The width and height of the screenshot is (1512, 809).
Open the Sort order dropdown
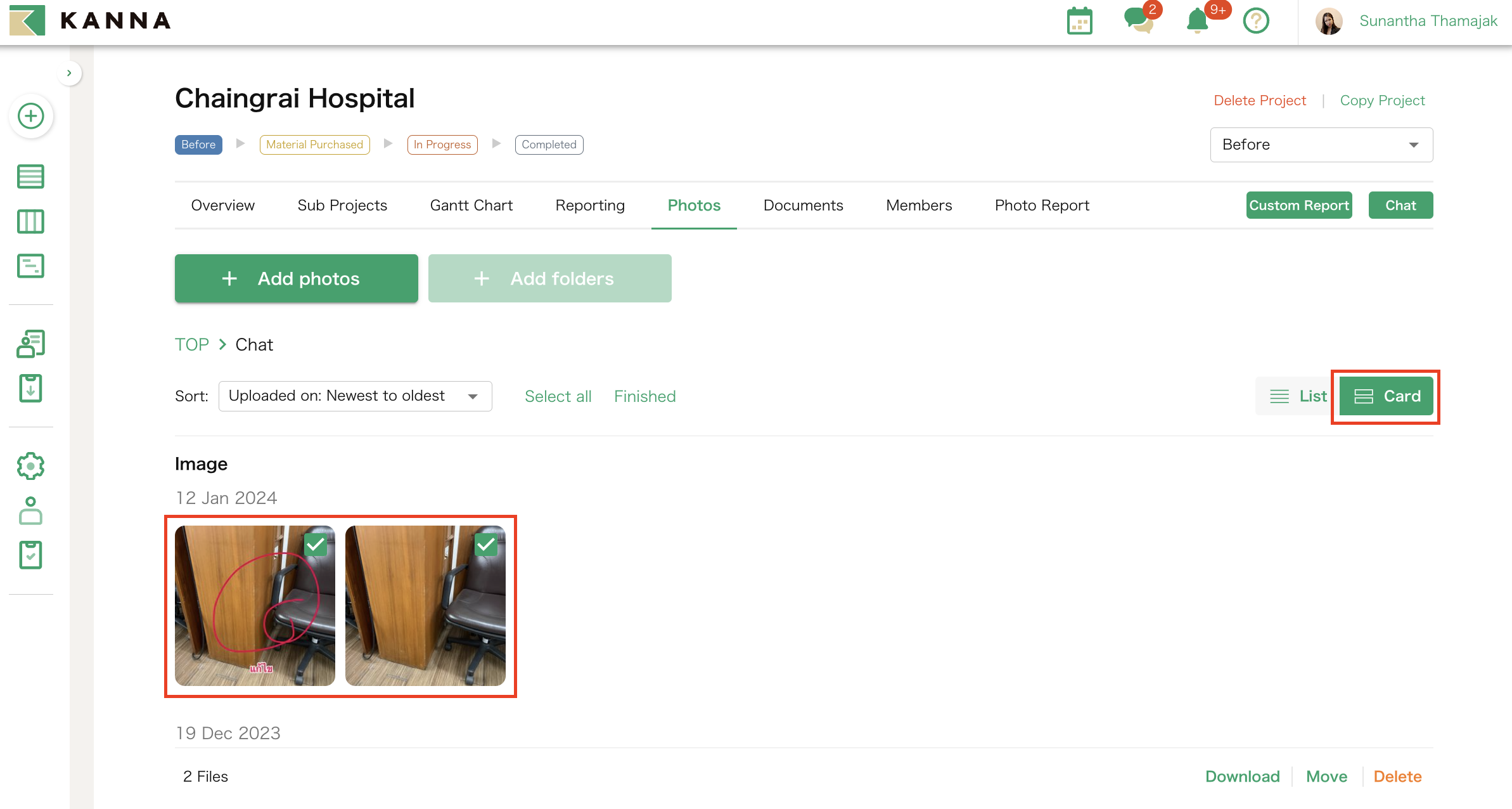click(x=355, y=396)
